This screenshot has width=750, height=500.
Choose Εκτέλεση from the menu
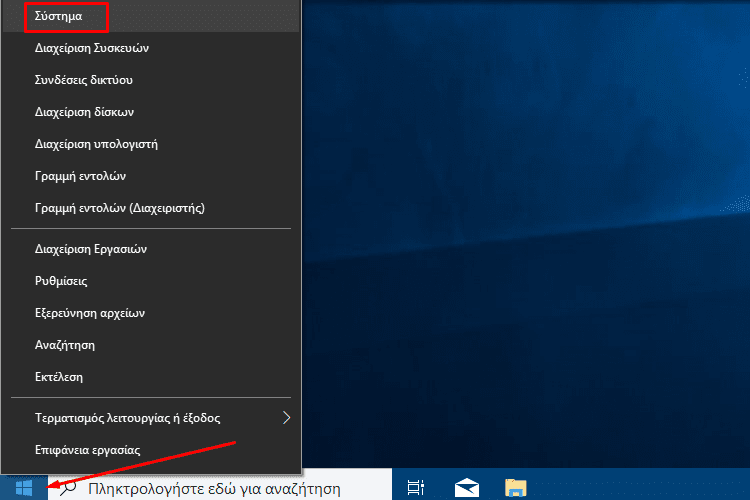151,377
